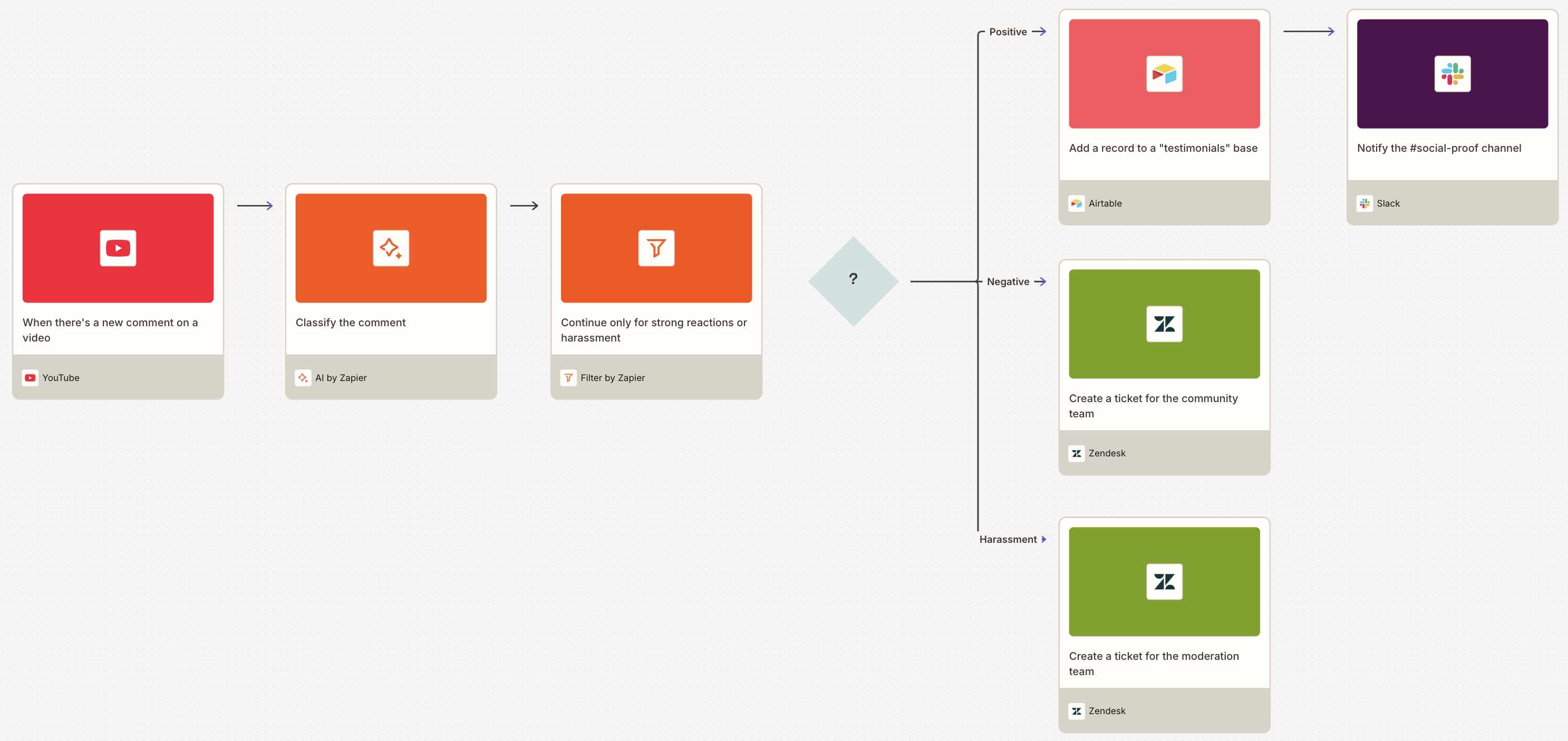Viewport: 1568px width, 741px height.
Task: Open the question mark branch node
Action: (x=854, y=280)
